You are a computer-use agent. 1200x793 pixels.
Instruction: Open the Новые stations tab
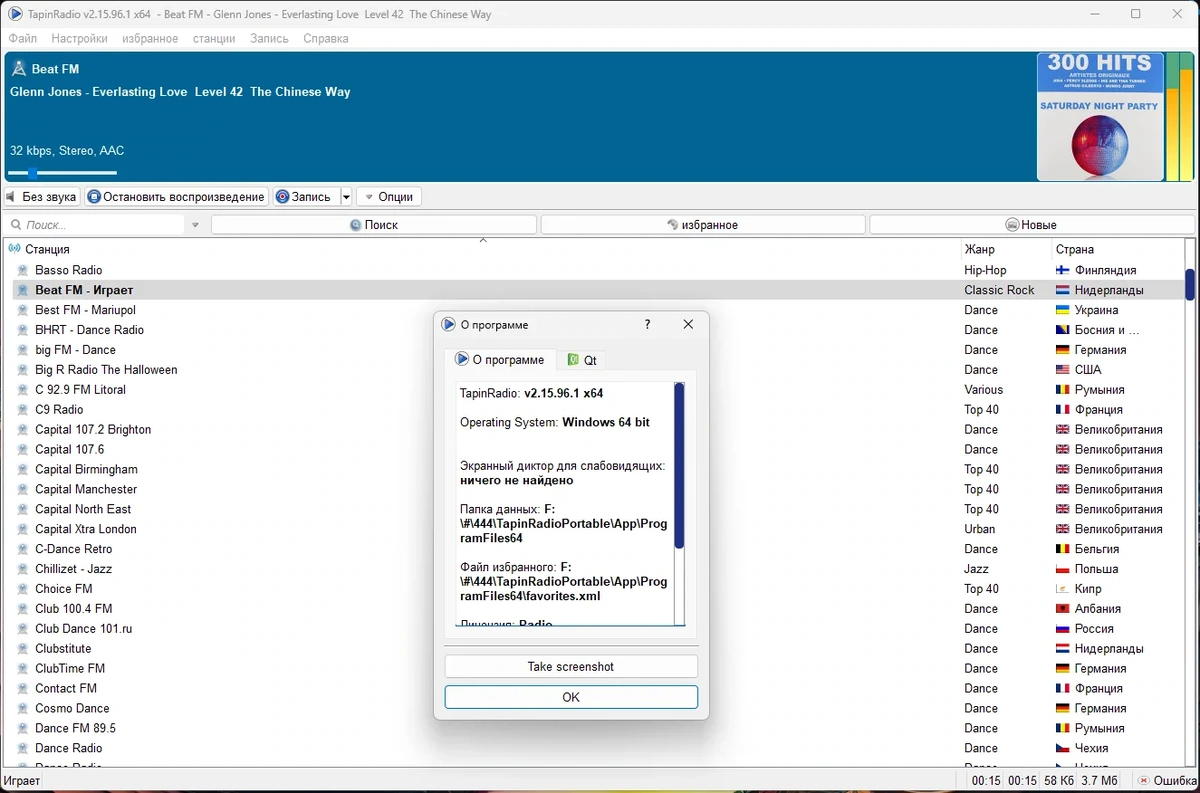point(1031,225)
